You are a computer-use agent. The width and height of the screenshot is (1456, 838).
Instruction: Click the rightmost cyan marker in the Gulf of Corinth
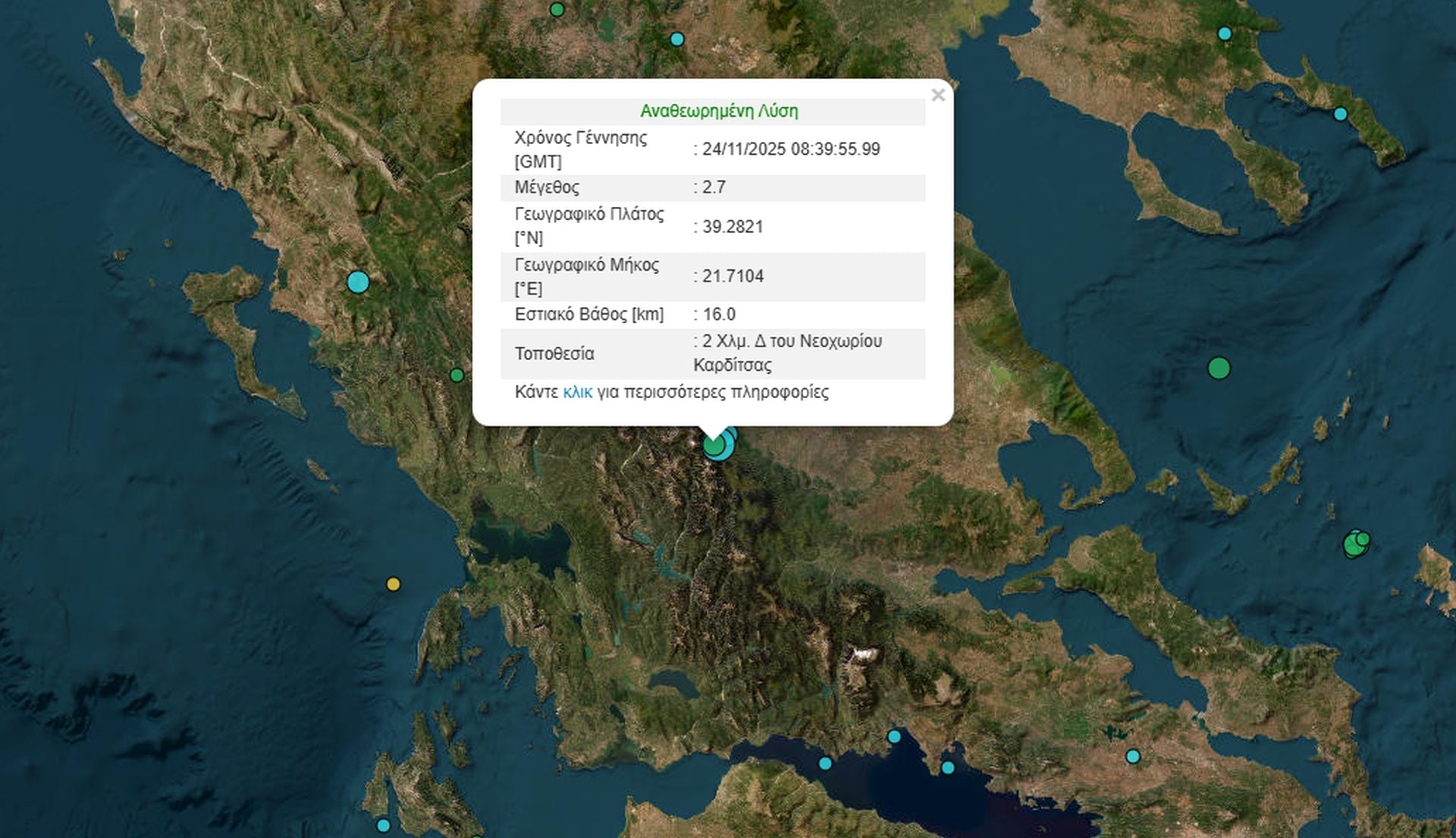tap(947, 767)
